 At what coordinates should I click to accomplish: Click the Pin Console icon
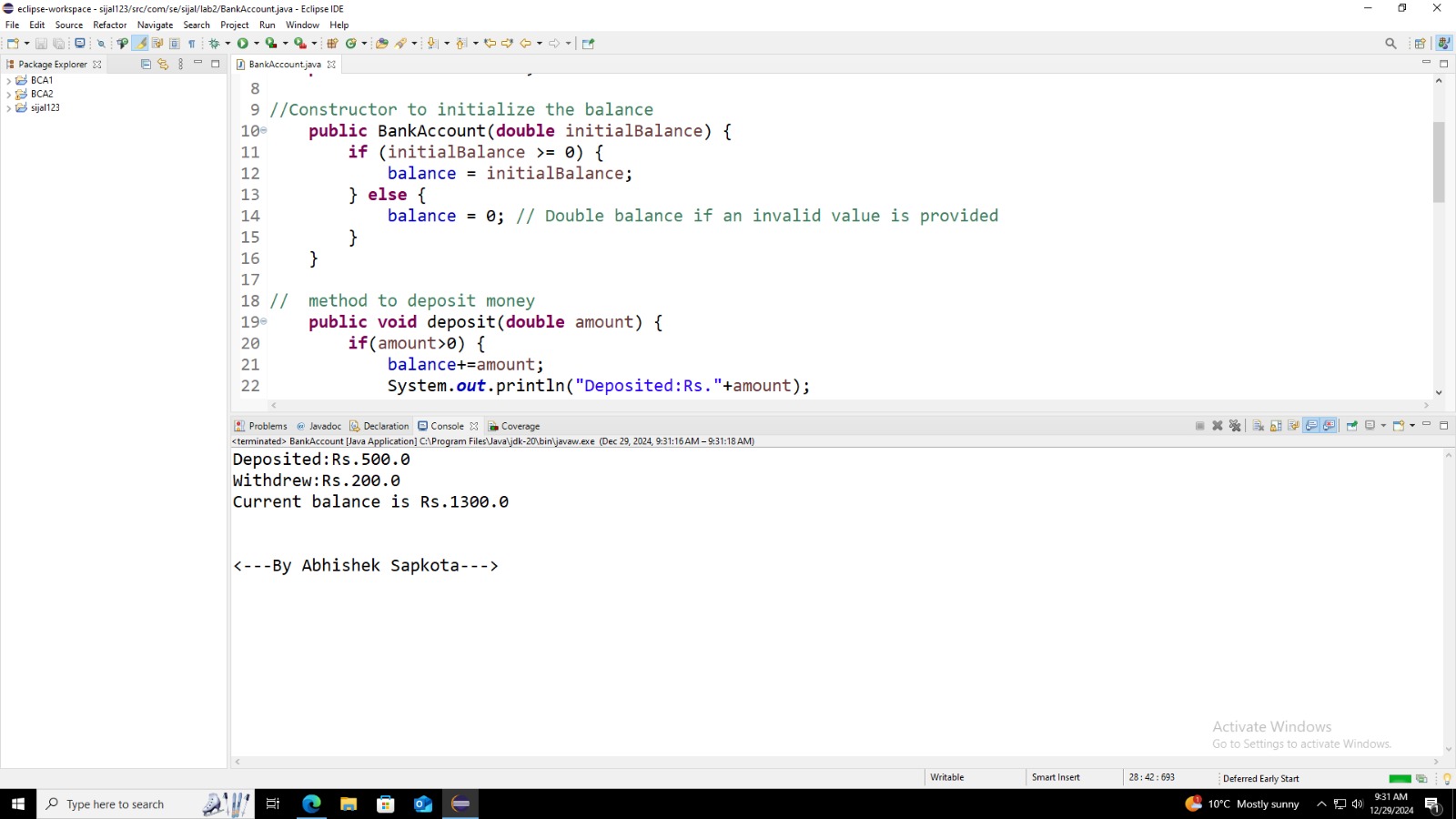click(x=1352, y=426)
